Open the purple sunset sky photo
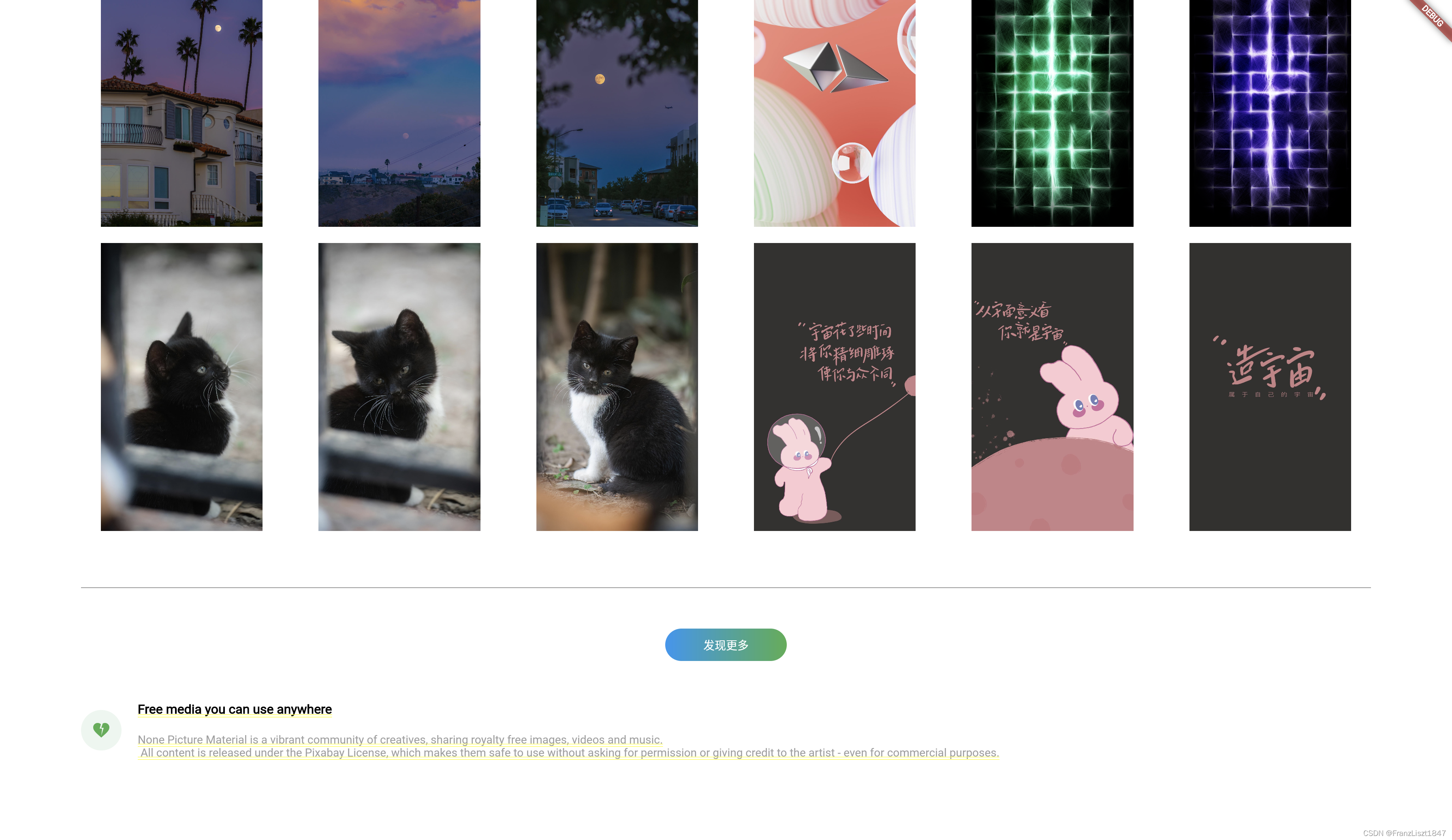1452x840 pixels. coord(399,113)
